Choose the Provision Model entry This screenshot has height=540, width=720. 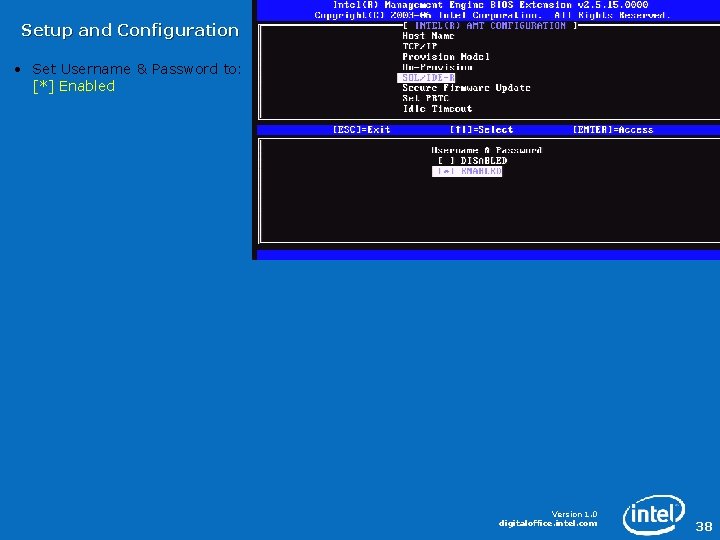pyautogui.click(x=445, y=57)
